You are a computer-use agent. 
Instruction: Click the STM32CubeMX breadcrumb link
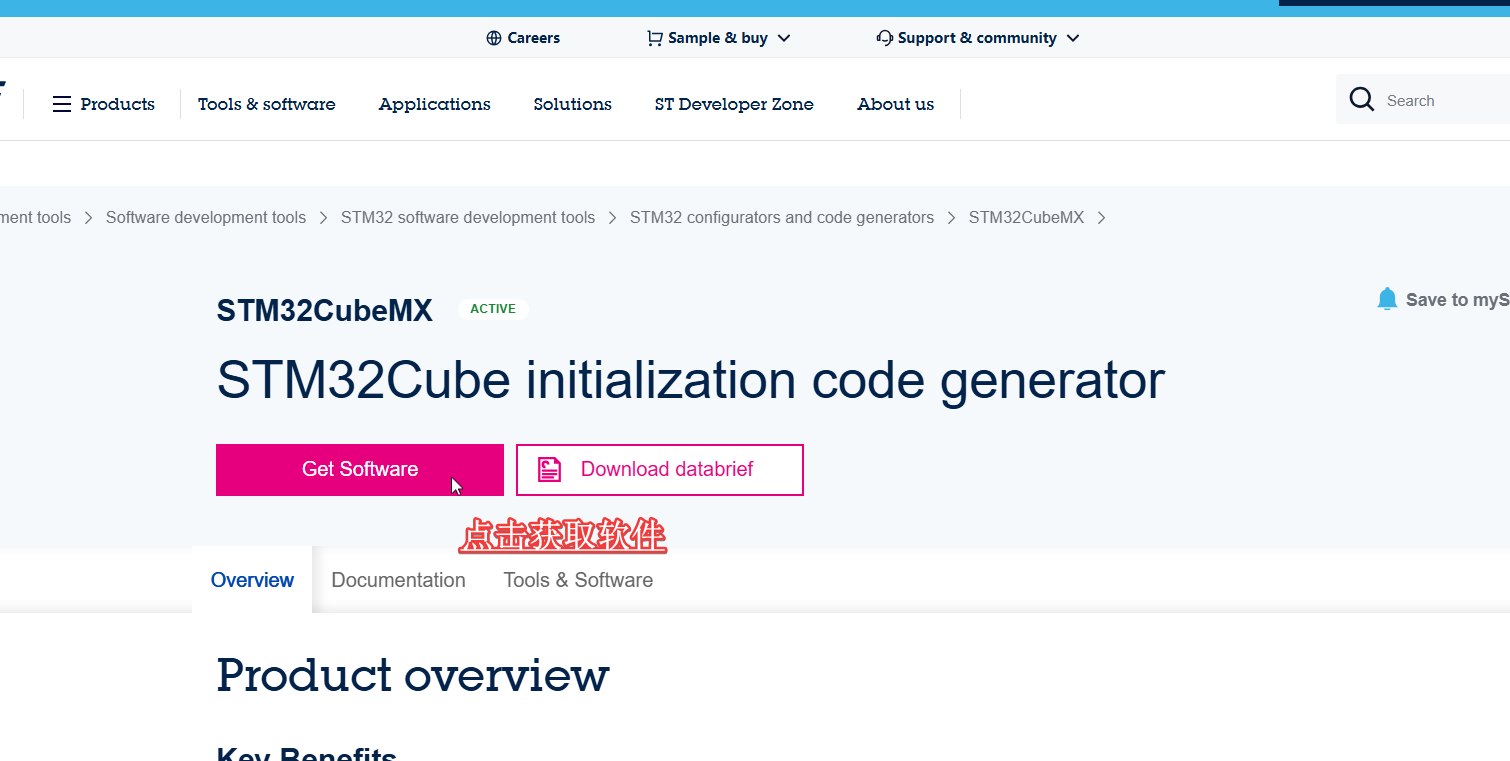[1026, 217]
